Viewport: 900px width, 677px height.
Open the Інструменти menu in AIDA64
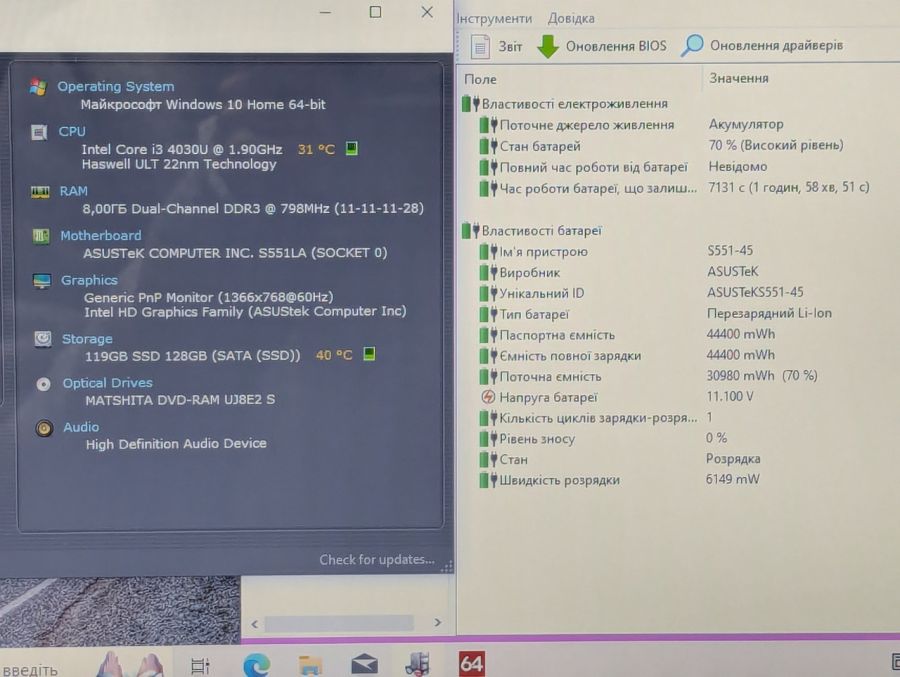pyautogui.click(x=494, y=18)
